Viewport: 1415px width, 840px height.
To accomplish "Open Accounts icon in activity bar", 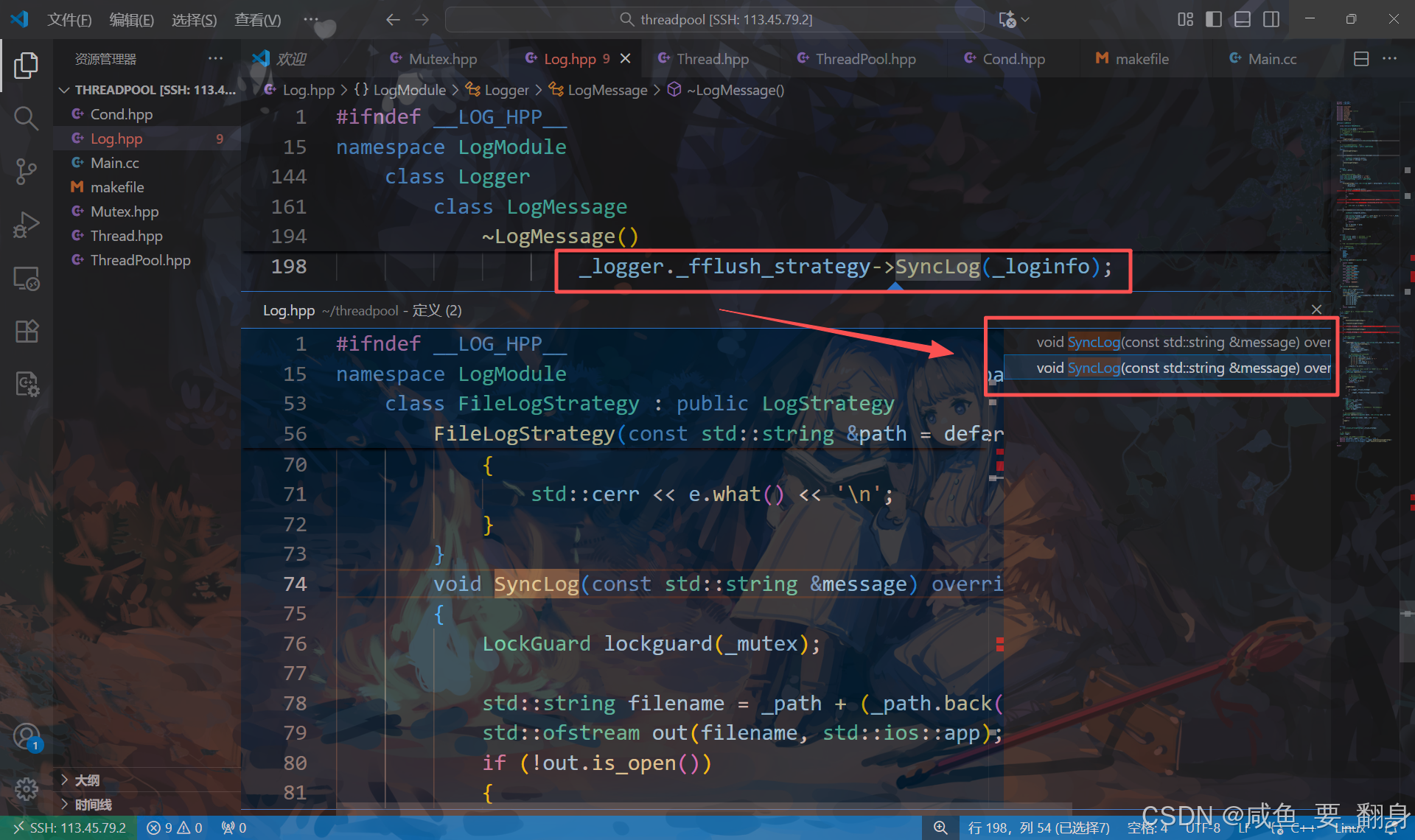I will (x=26, y=736).
